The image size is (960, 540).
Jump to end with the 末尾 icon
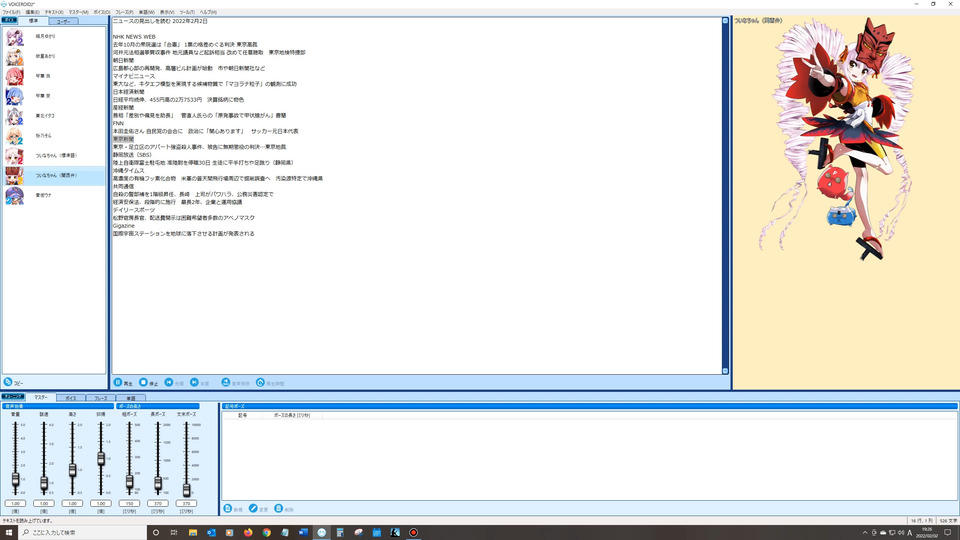[x=194, y=382]
